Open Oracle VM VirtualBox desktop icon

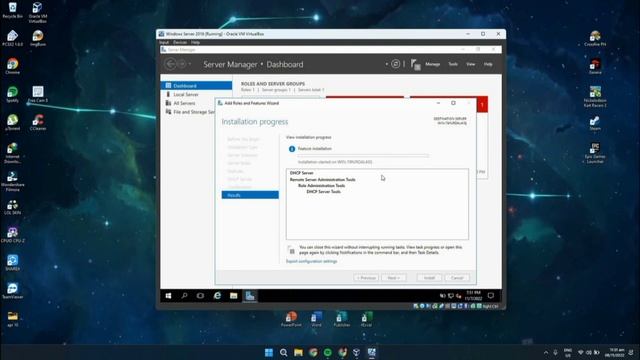(x=38, y=12)
